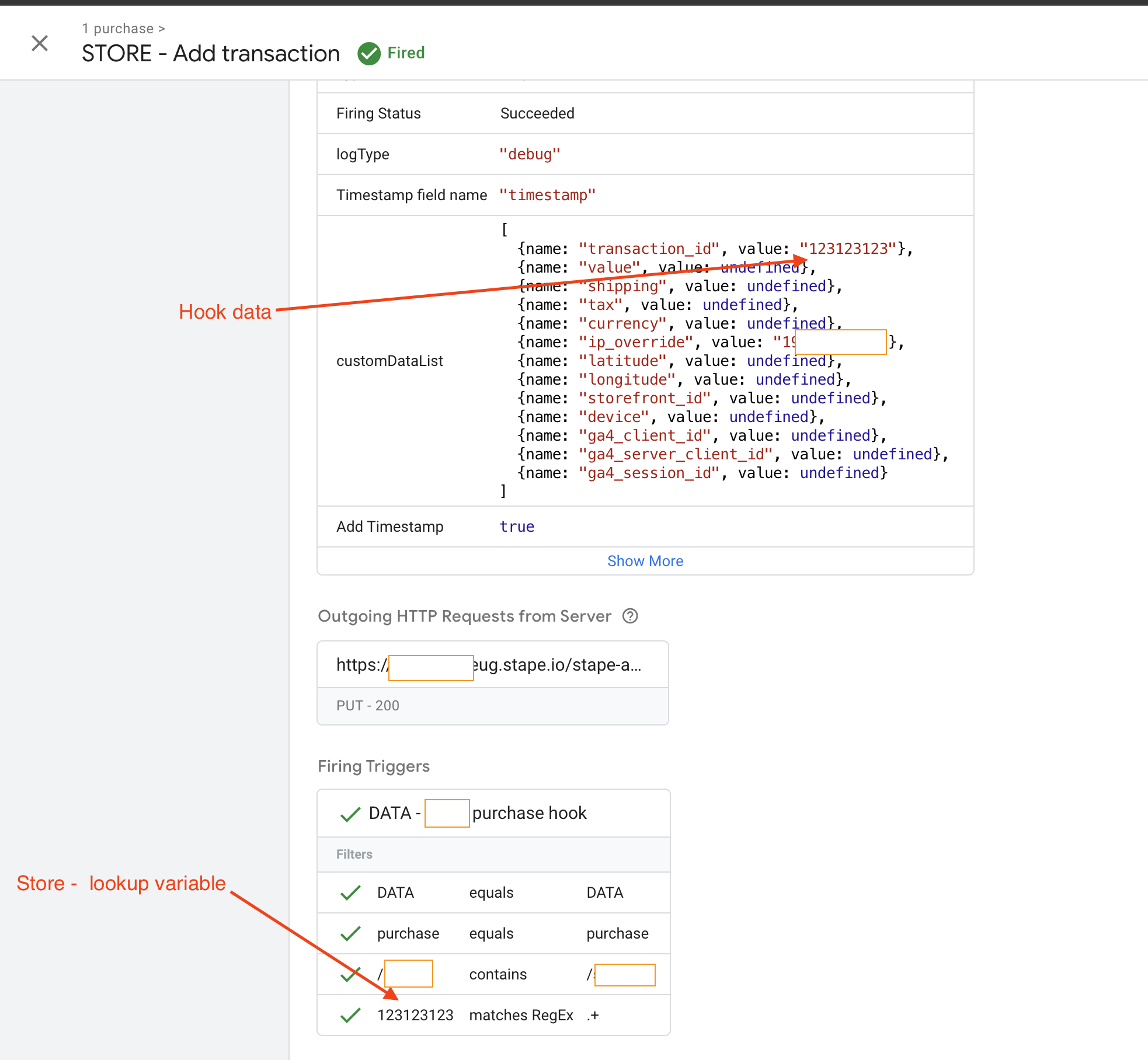Screen dimensions: 1148x1060
Task: Select the "ga4_session_id" name entry
Action: (649, 473)
